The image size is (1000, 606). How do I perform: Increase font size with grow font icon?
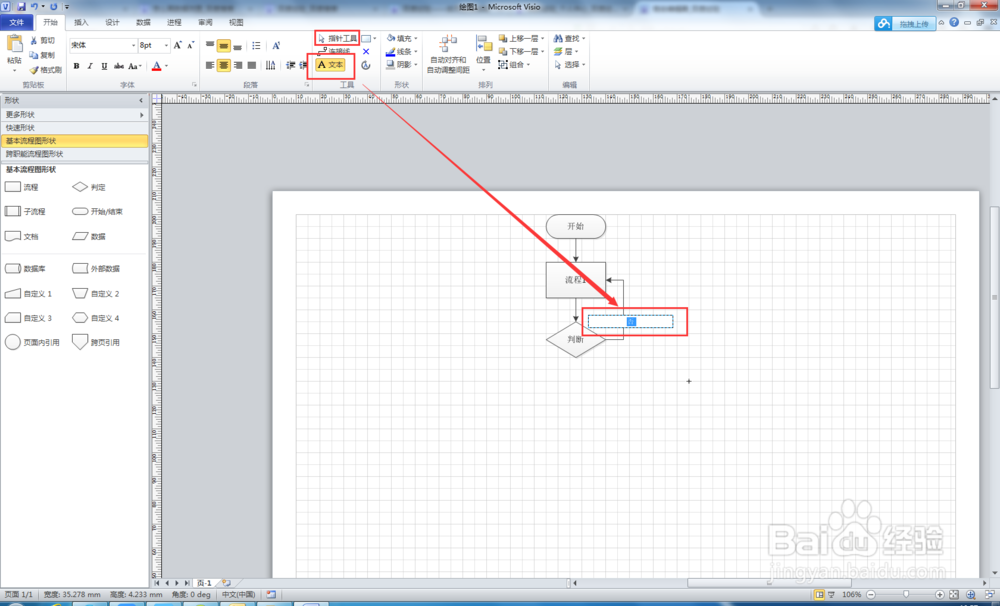click(x=177, y=45)
